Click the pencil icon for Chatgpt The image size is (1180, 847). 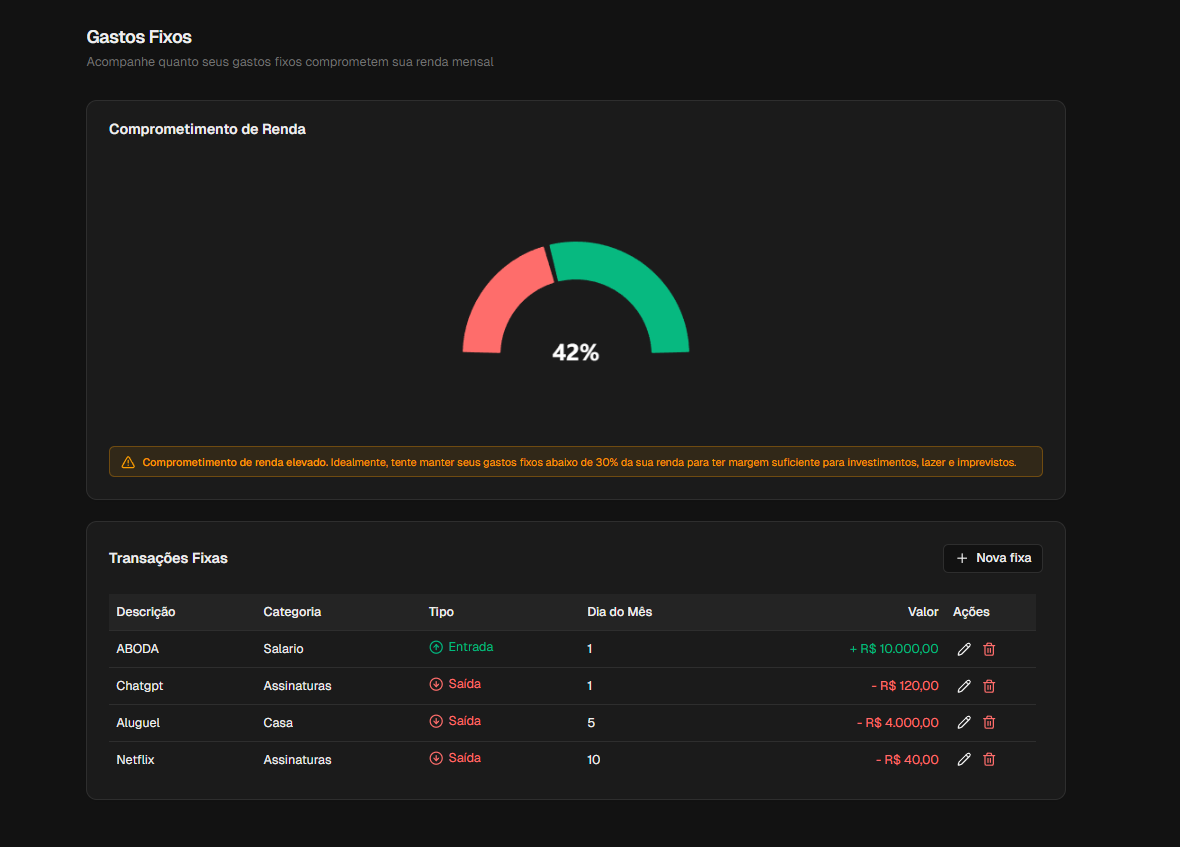pos(964,686)
